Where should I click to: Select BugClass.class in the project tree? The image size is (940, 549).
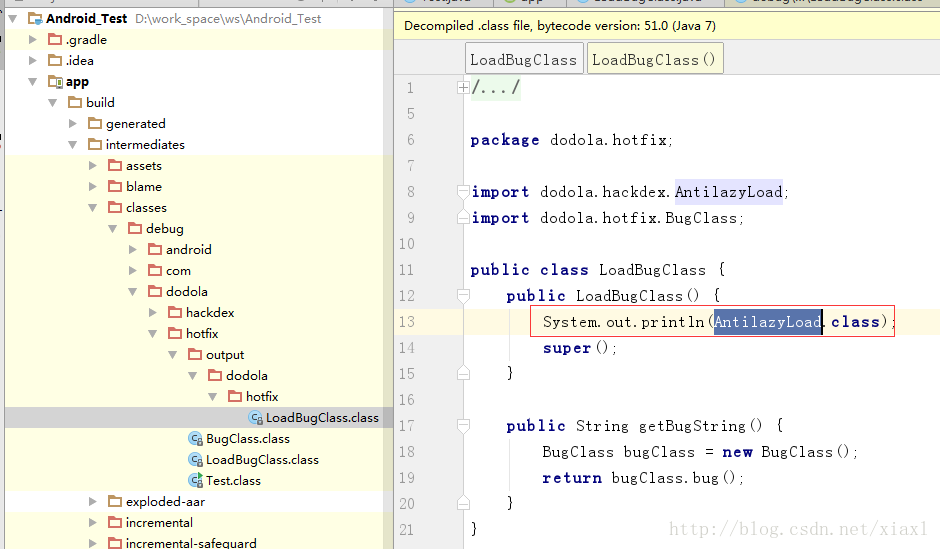(248, 439)
